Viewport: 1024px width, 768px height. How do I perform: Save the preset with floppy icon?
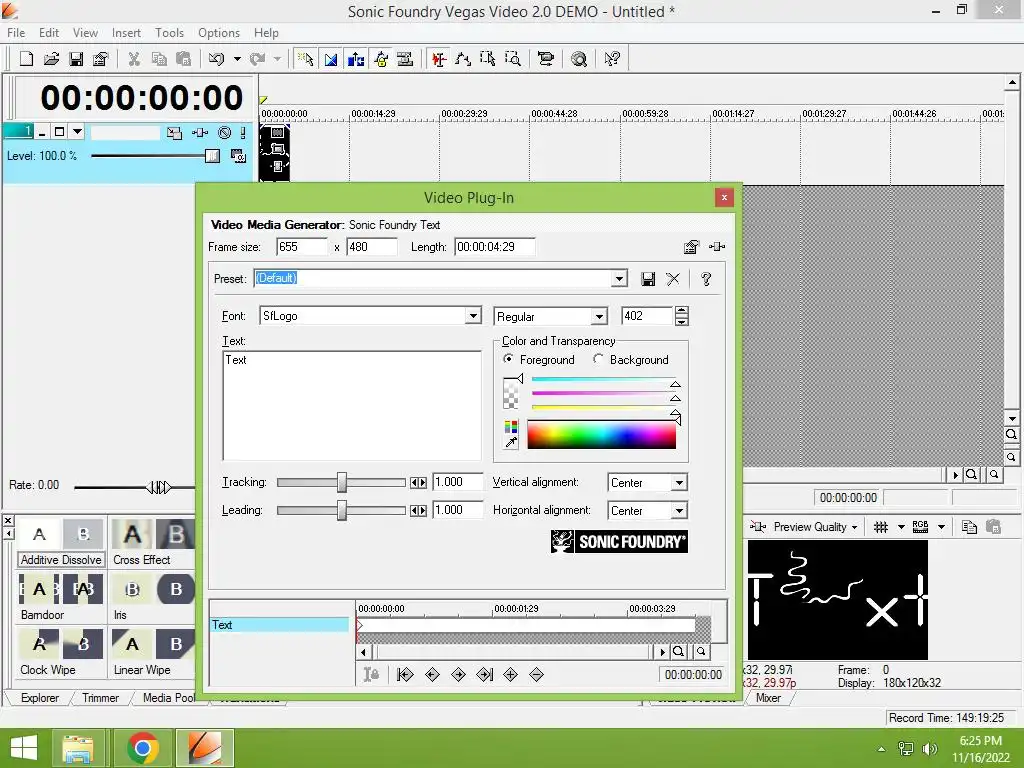(x=648, y=279)
